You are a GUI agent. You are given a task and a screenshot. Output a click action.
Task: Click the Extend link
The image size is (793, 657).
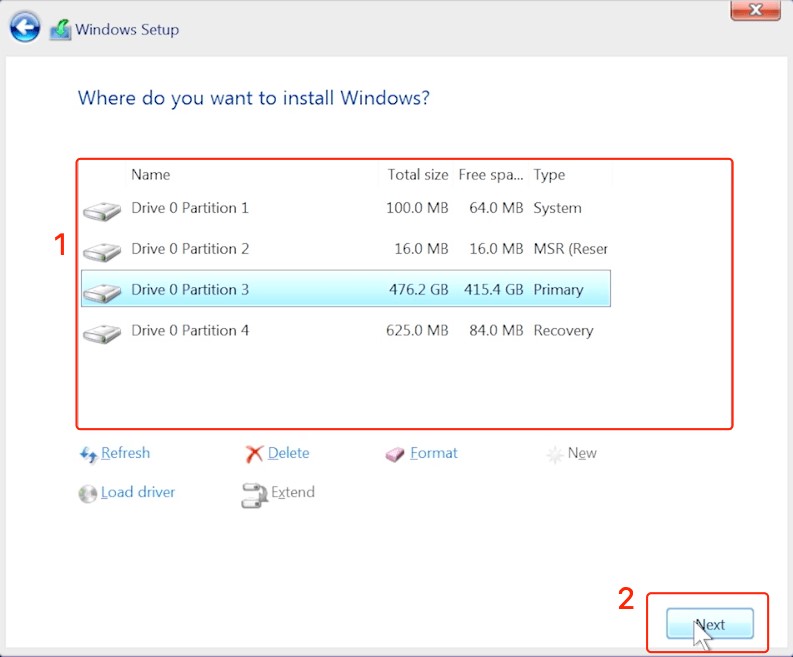tap(293, 492)
